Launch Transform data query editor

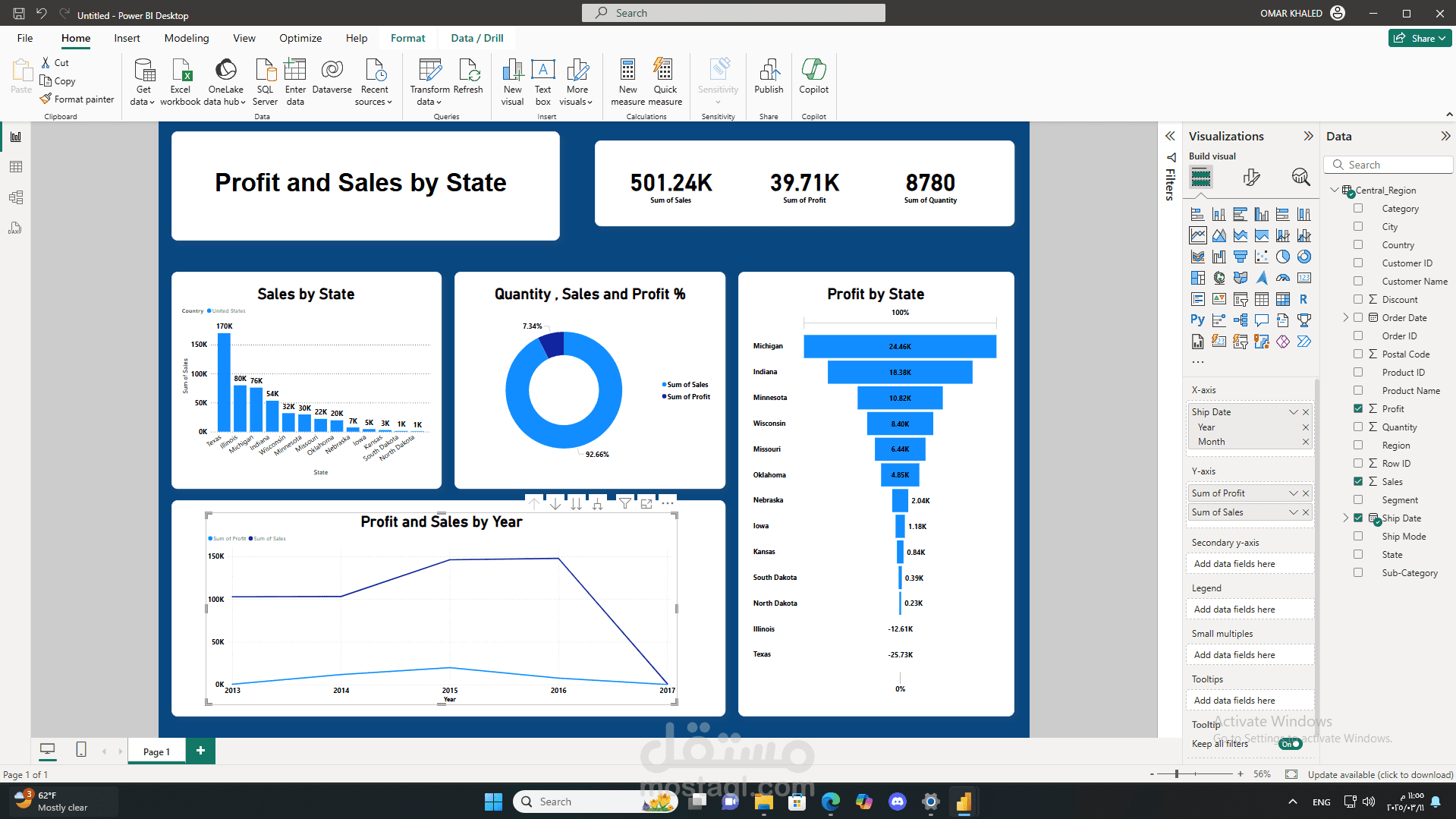(429, 82)
